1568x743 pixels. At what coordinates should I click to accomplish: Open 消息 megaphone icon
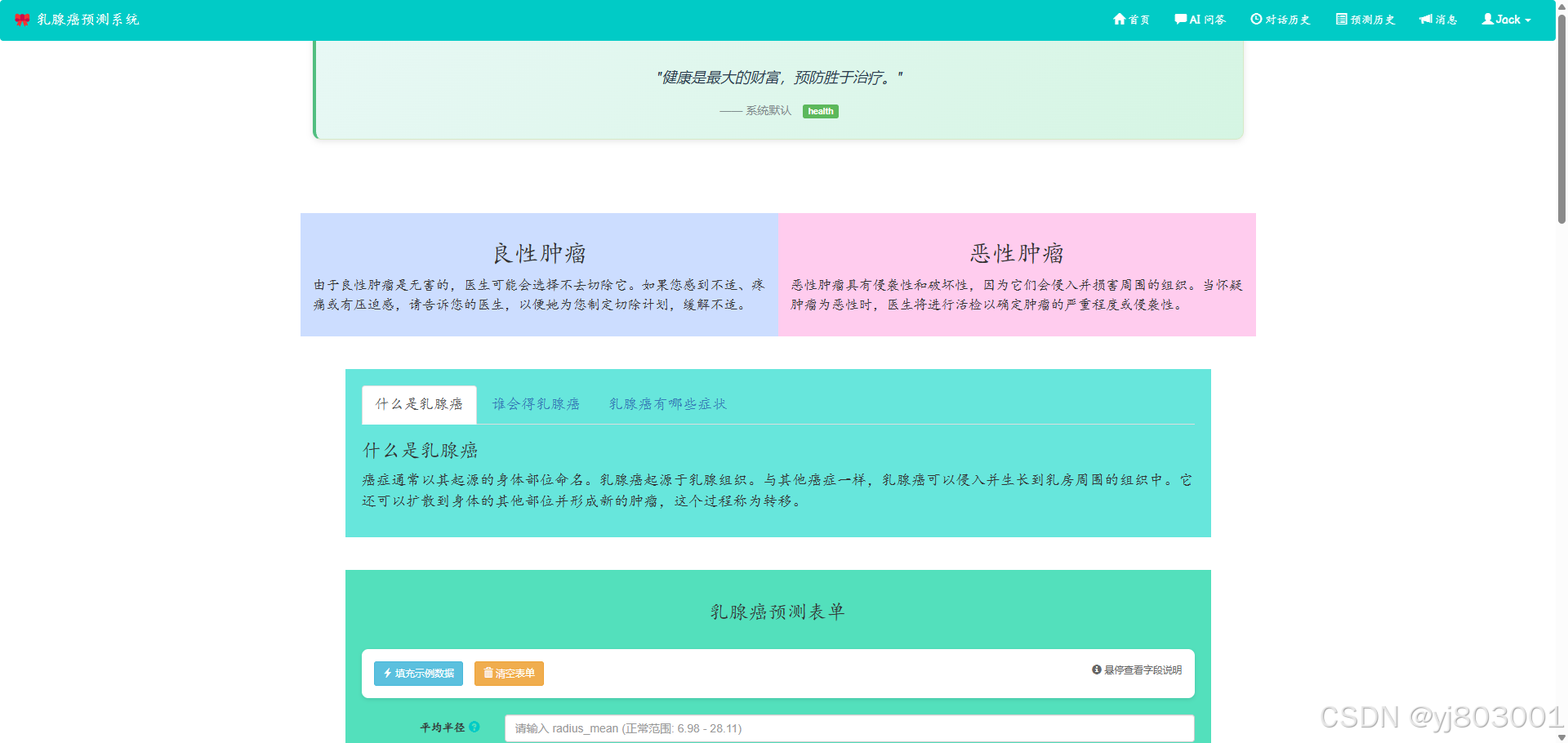coord(1426,19)
